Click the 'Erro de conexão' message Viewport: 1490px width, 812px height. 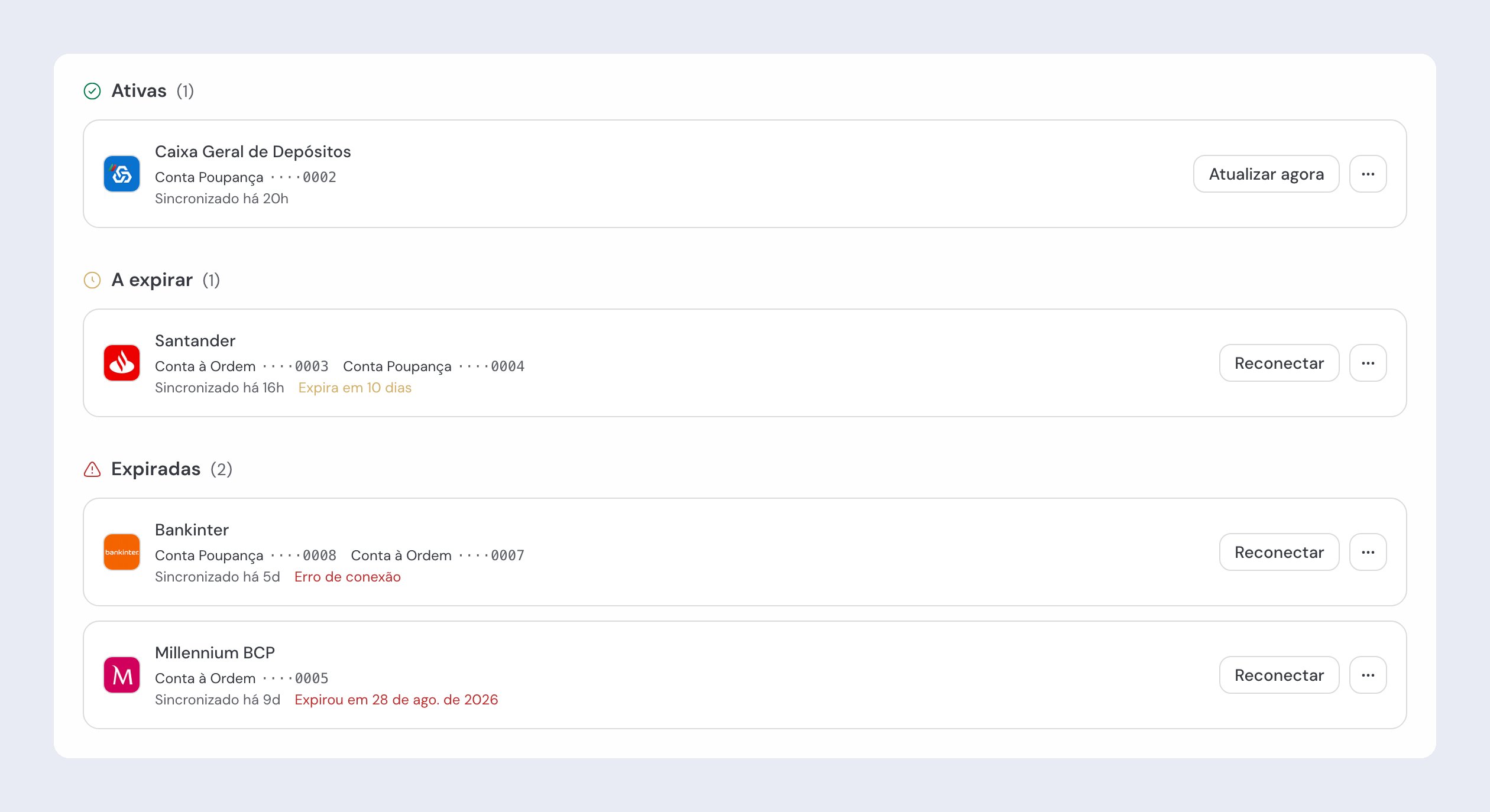[348, 577]
